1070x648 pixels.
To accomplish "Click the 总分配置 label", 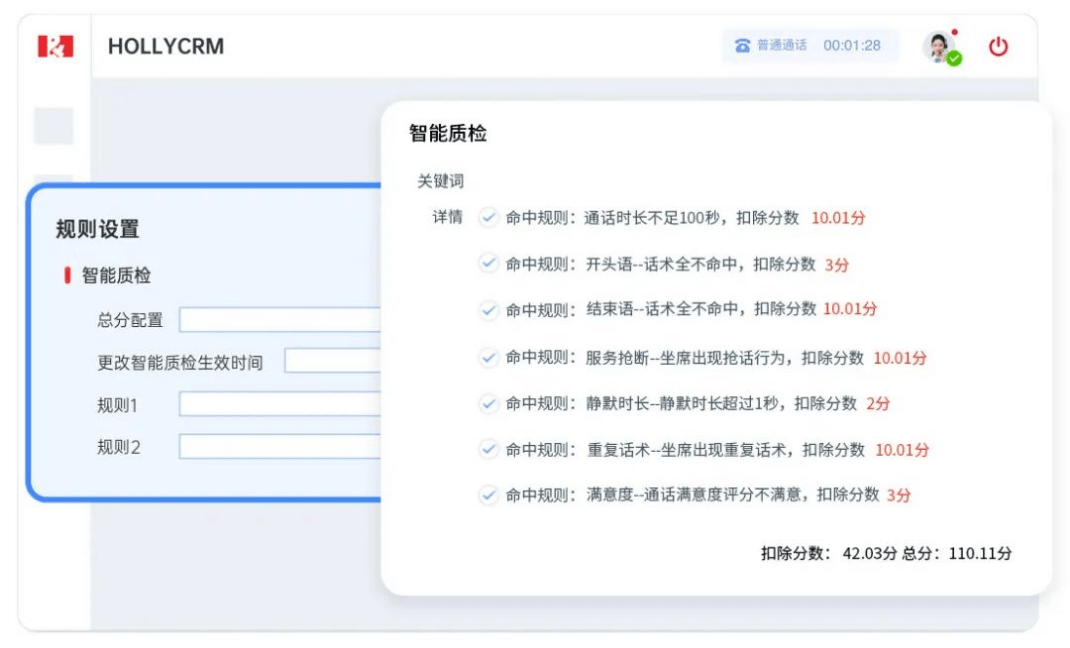I will pyautogui.click(x=130, y=320).
